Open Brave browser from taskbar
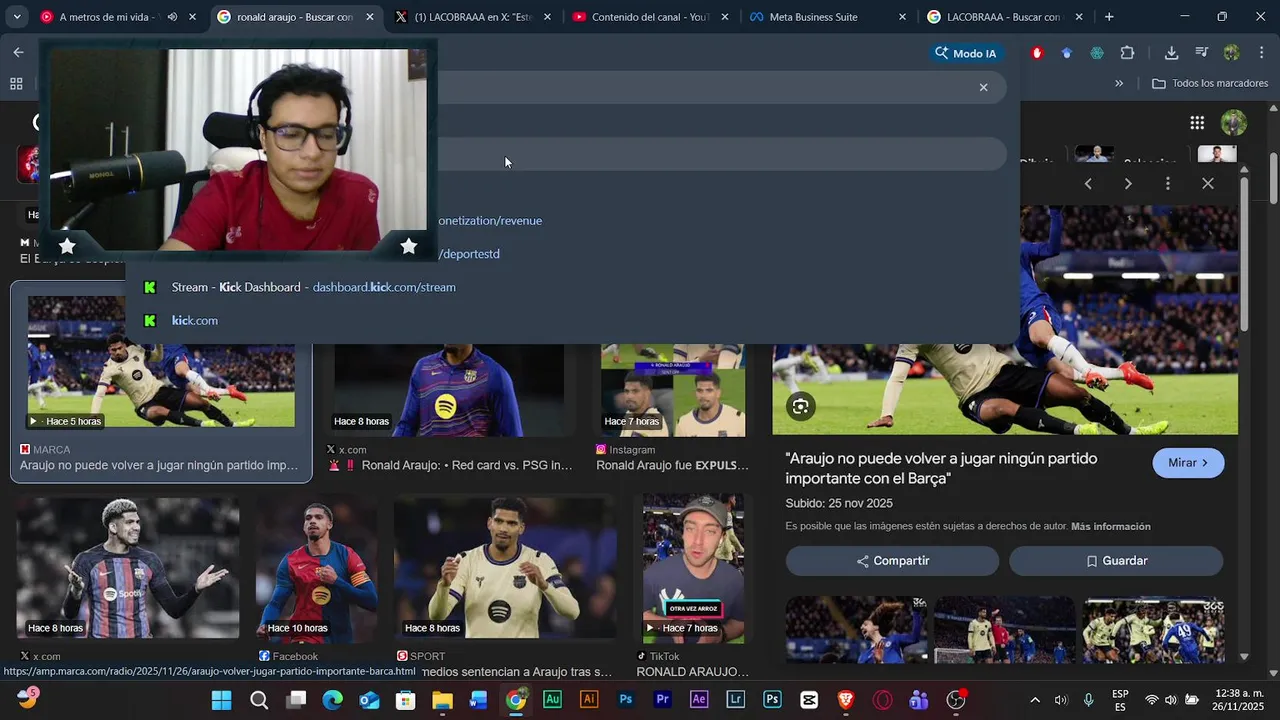1280x720 pixels. pyautogui.click(x=846, y=700)
